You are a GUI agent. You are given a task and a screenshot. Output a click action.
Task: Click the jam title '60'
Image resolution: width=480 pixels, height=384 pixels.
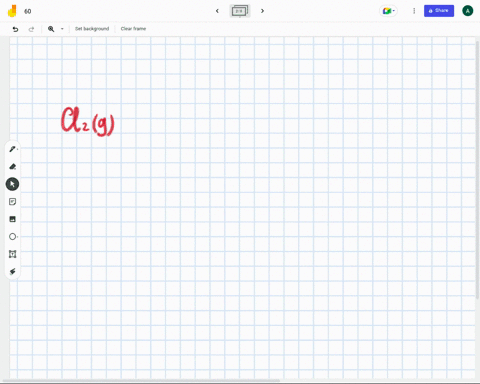click(x=28, y=11)
